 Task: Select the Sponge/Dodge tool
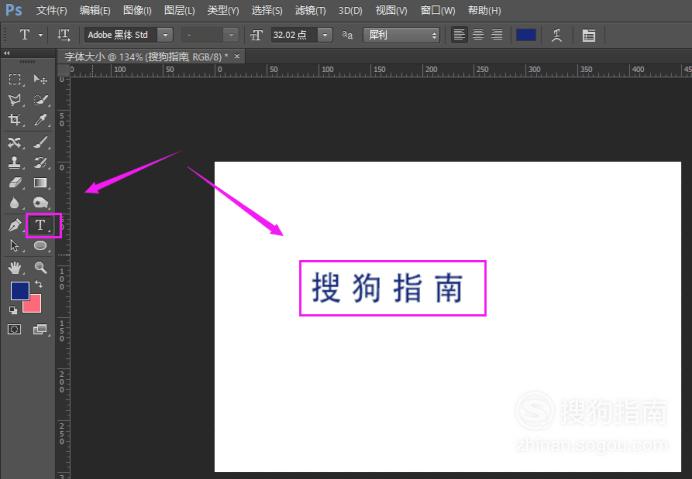(40, 203)
